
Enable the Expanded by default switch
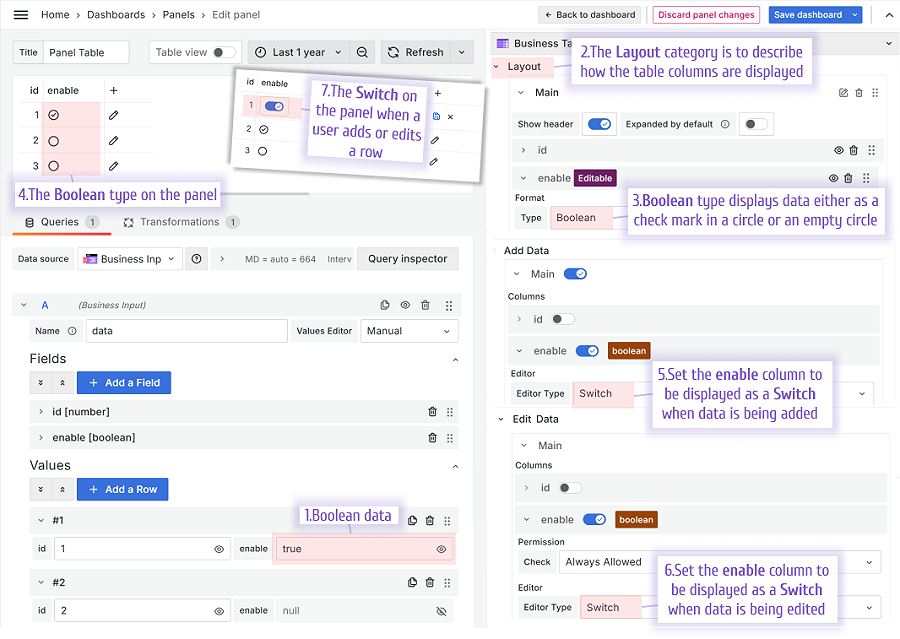pos(755,124)
